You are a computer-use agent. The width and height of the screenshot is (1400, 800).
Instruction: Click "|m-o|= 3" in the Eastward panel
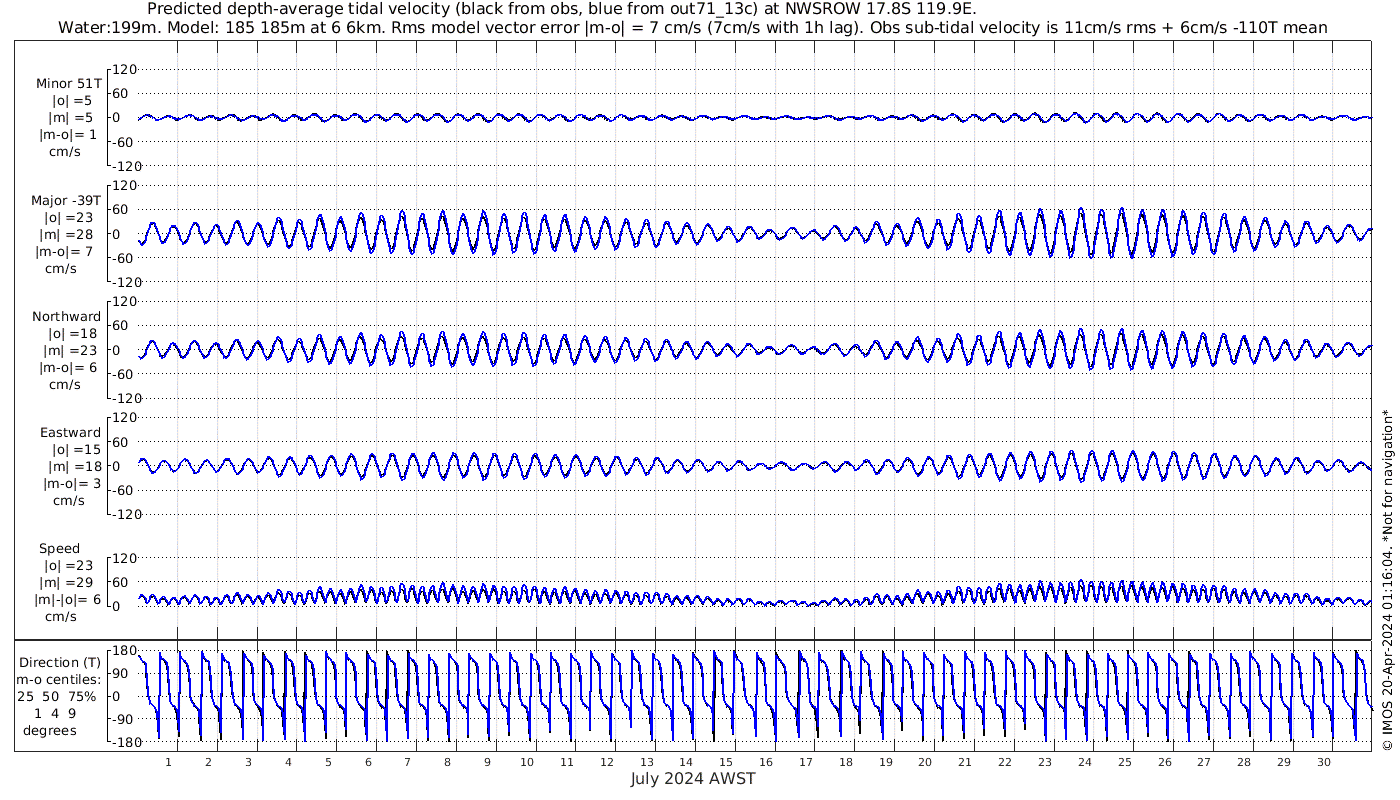coord(71,484)
